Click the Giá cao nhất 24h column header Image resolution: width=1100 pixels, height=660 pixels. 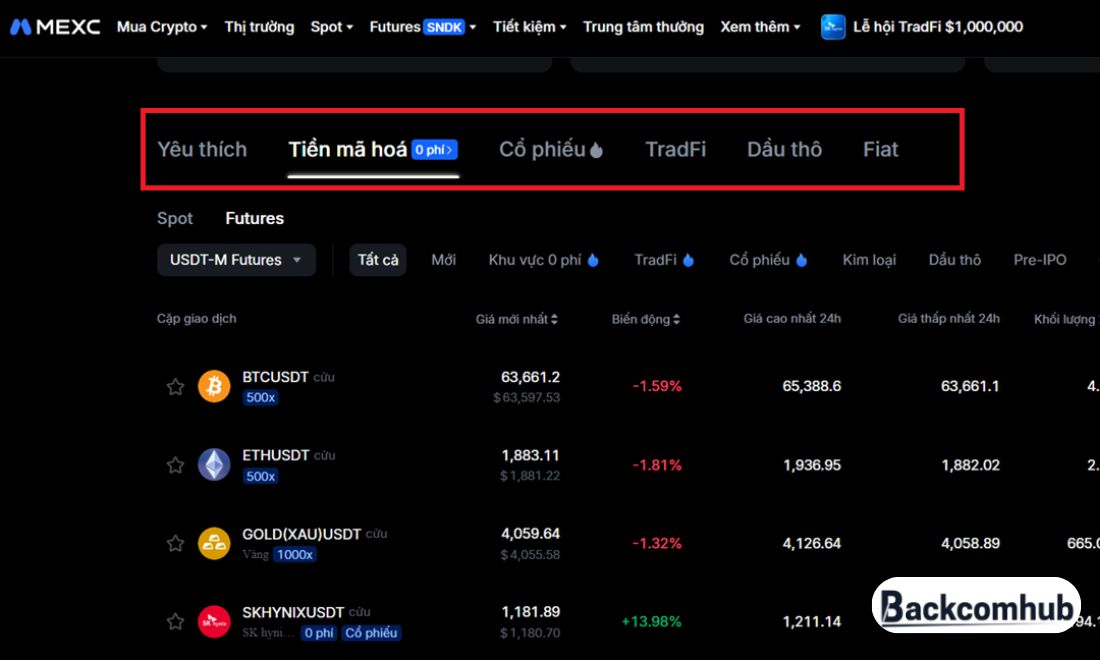[x=792, y=318]
